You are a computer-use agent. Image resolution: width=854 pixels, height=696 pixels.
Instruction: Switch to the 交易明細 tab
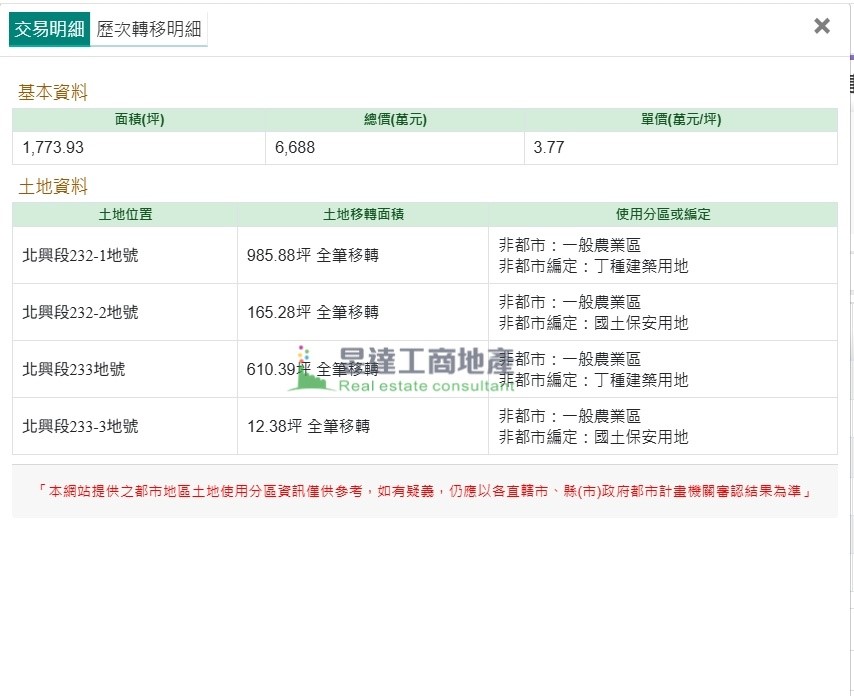tap(49, 29)
